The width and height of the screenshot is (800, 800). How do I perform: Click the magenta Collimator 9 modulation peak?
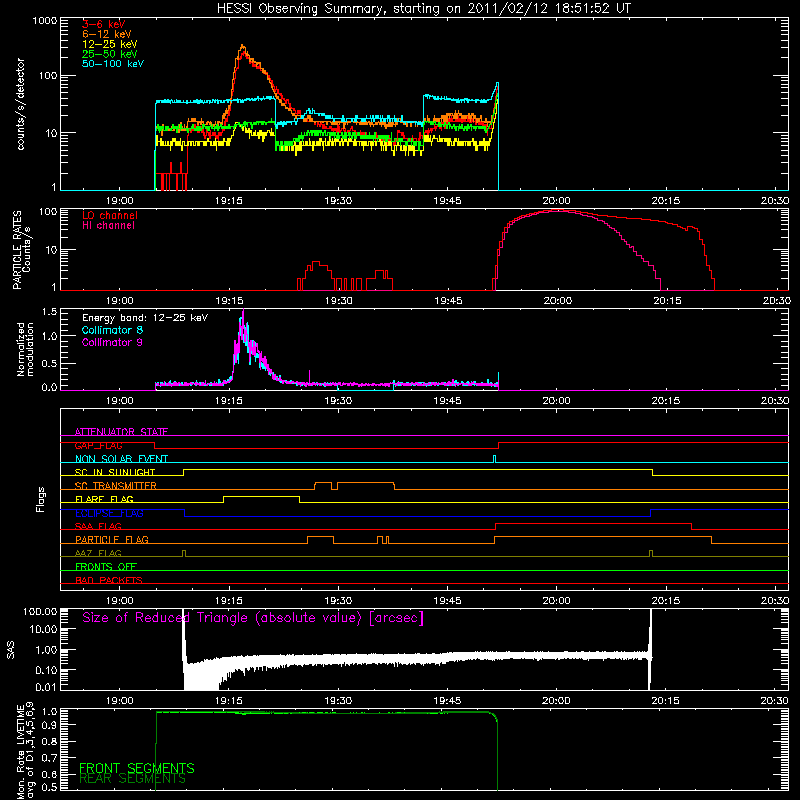click(x=243, y=312)
